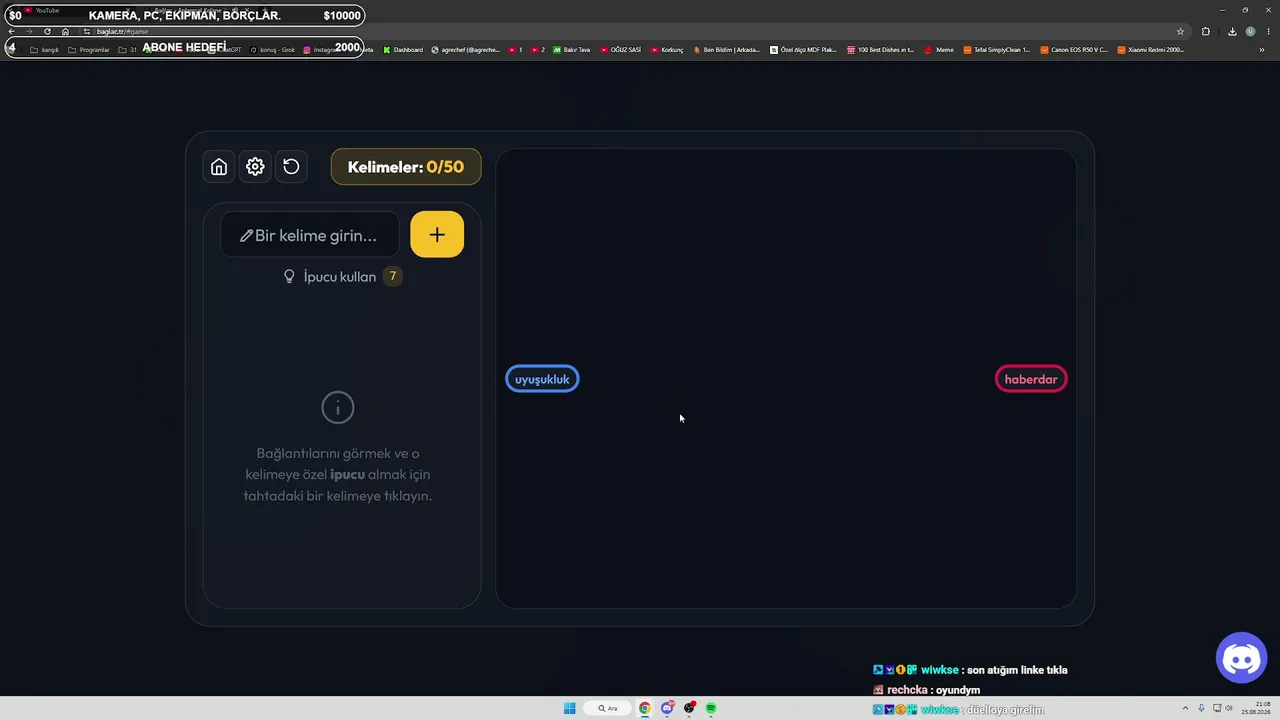The height and width of the screenshot is (720, 1280).
Task: Open the 'Korkunç' YouTube bookmark
Action: click(x=666, y=50)
